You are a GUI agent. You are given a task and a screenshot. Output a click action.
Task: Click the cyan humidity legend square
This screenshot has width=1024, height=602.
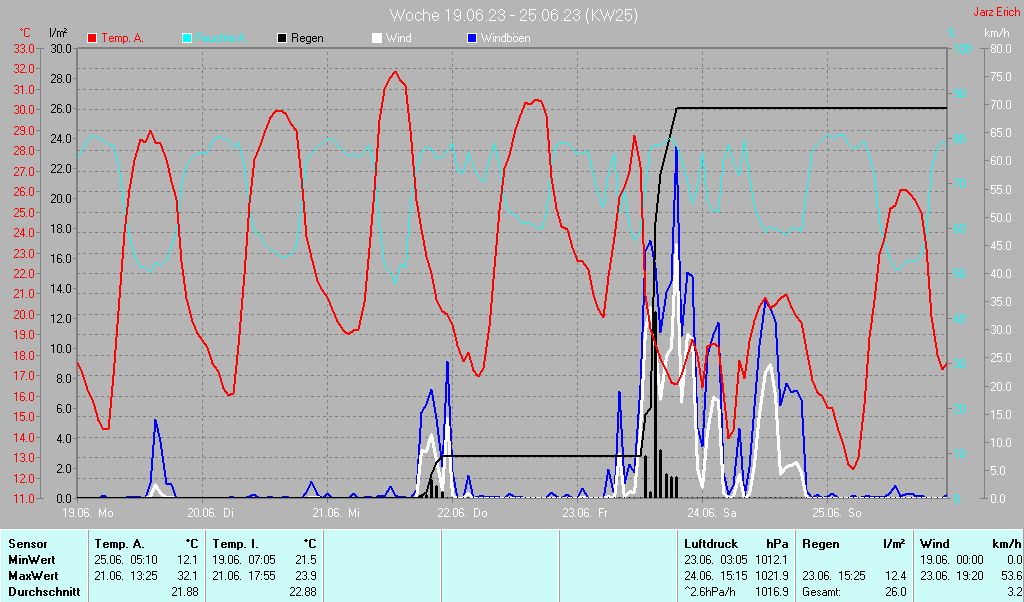[x=187, y=38]
